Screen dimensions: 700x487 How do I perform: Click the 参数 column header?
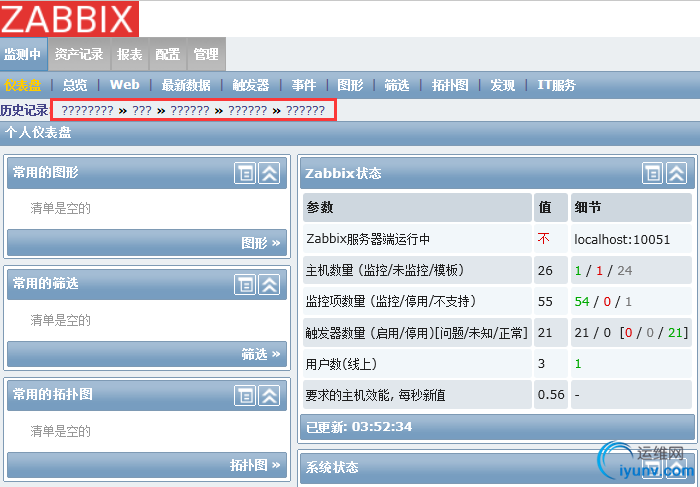(x=417, y=208)
